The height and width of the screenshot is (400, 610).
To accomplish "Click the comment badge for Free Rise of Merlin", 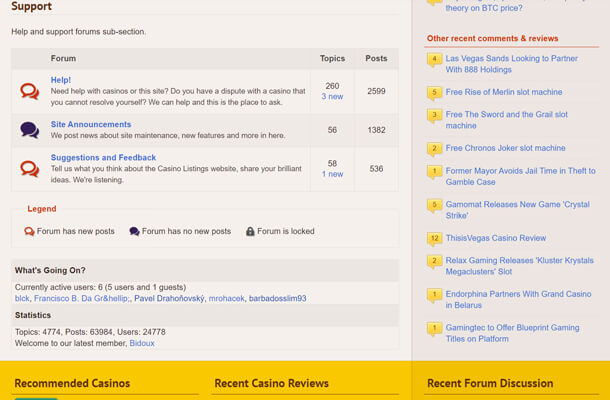I will coord(435,93).
